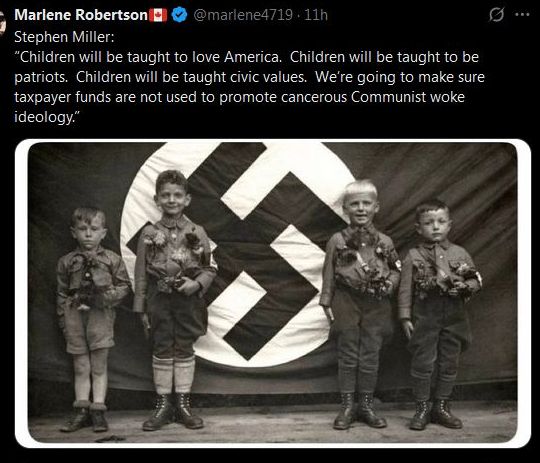Click the rightmost boy in the photo
Viewport: 540px width, 463px height.
439,313
